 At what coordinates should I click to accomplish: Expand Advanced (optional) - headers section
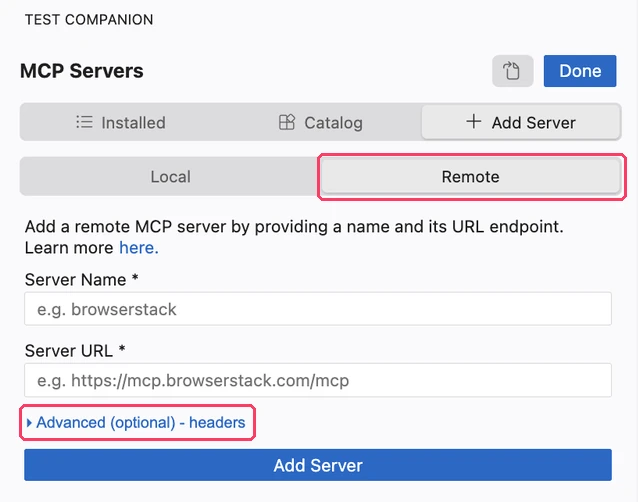[x=136, y=422]
